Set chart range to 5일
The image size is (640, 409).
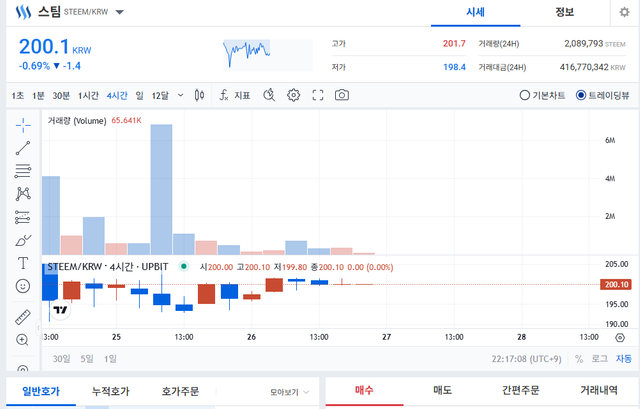pyautogui.click(x=87, y=359)
